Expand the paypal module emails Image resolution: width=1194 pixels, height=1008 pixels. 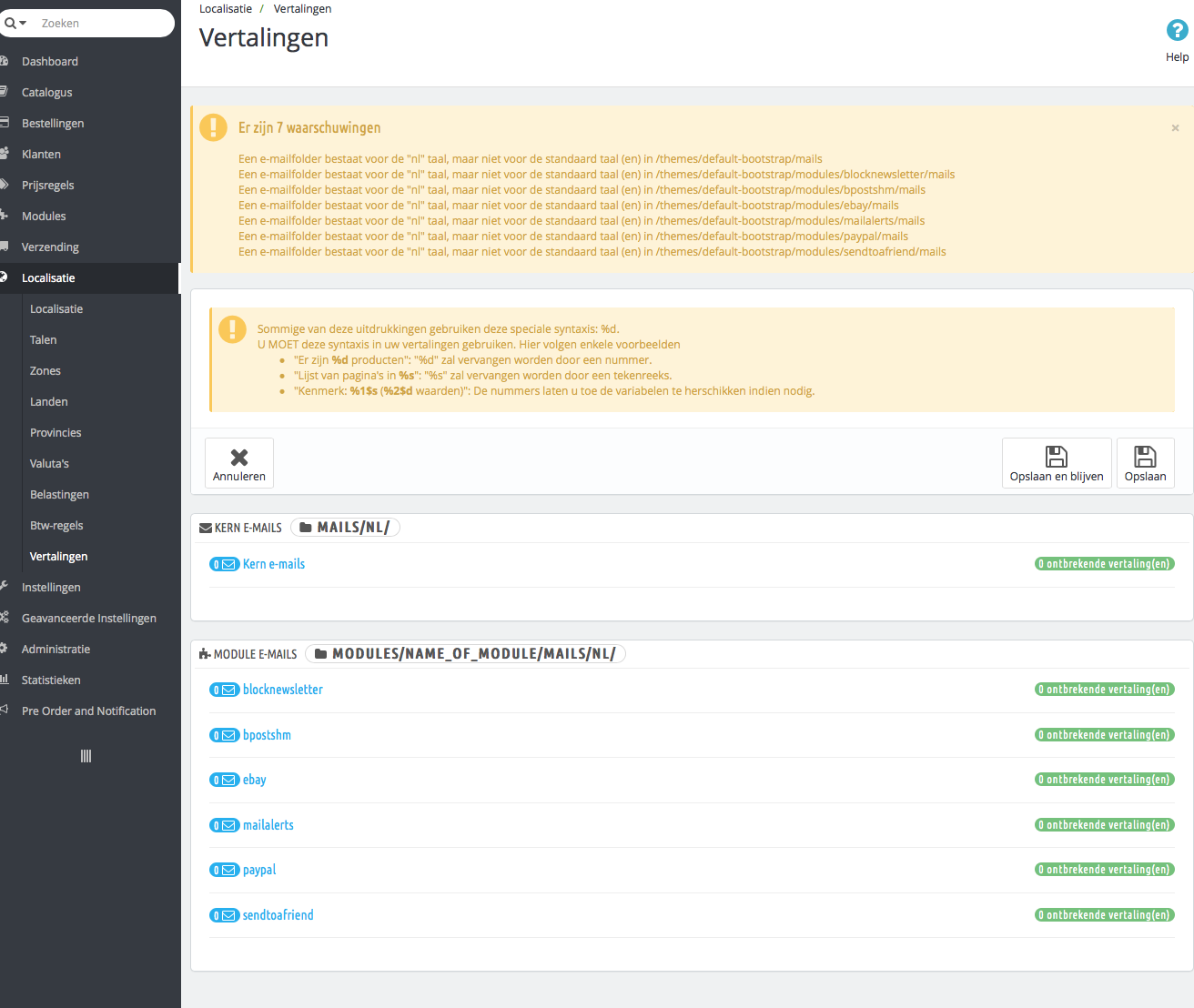tap(259, 870)
